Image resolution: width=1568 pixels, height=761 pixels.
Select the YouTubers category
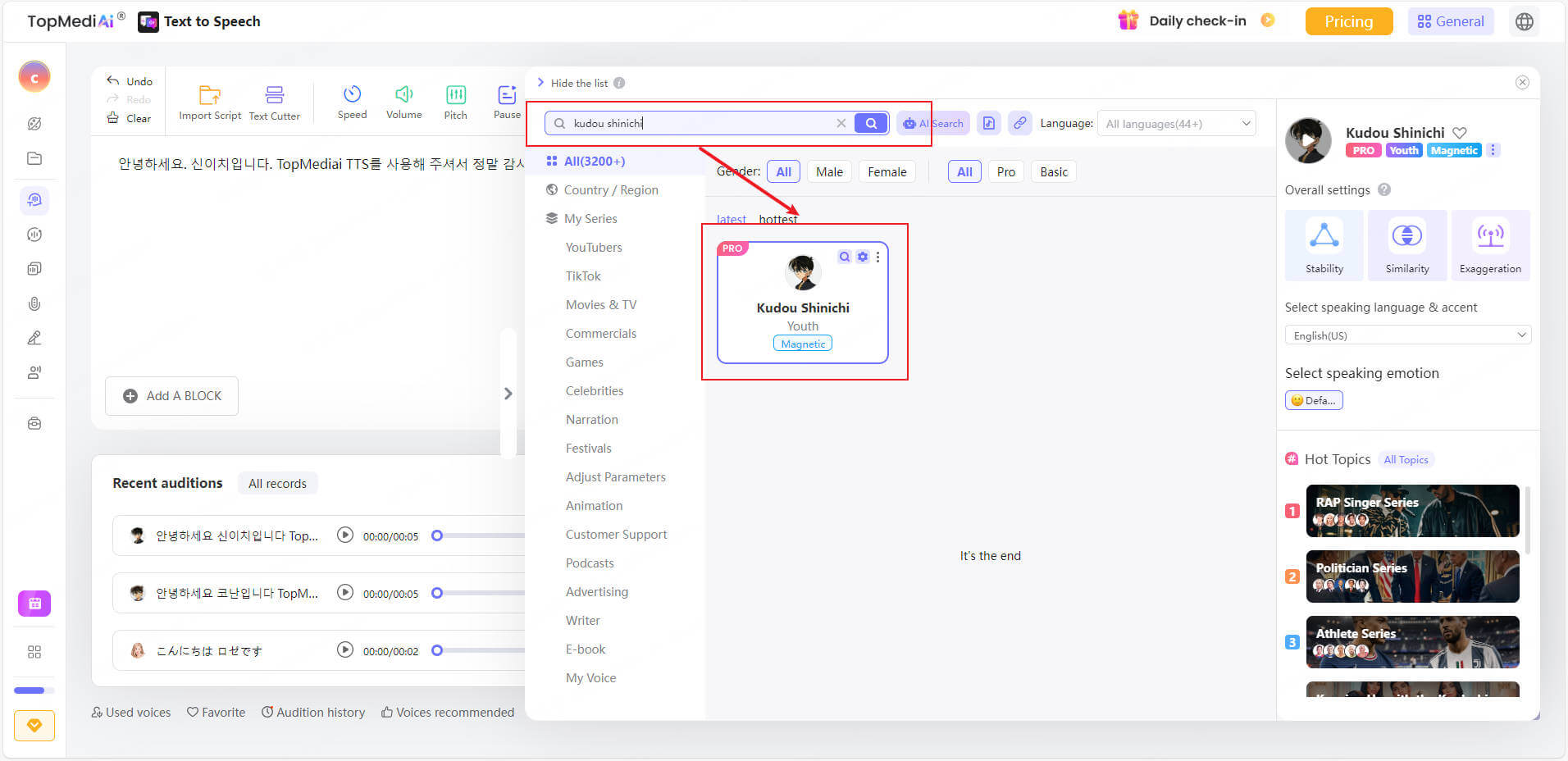[x=594, y=247]
